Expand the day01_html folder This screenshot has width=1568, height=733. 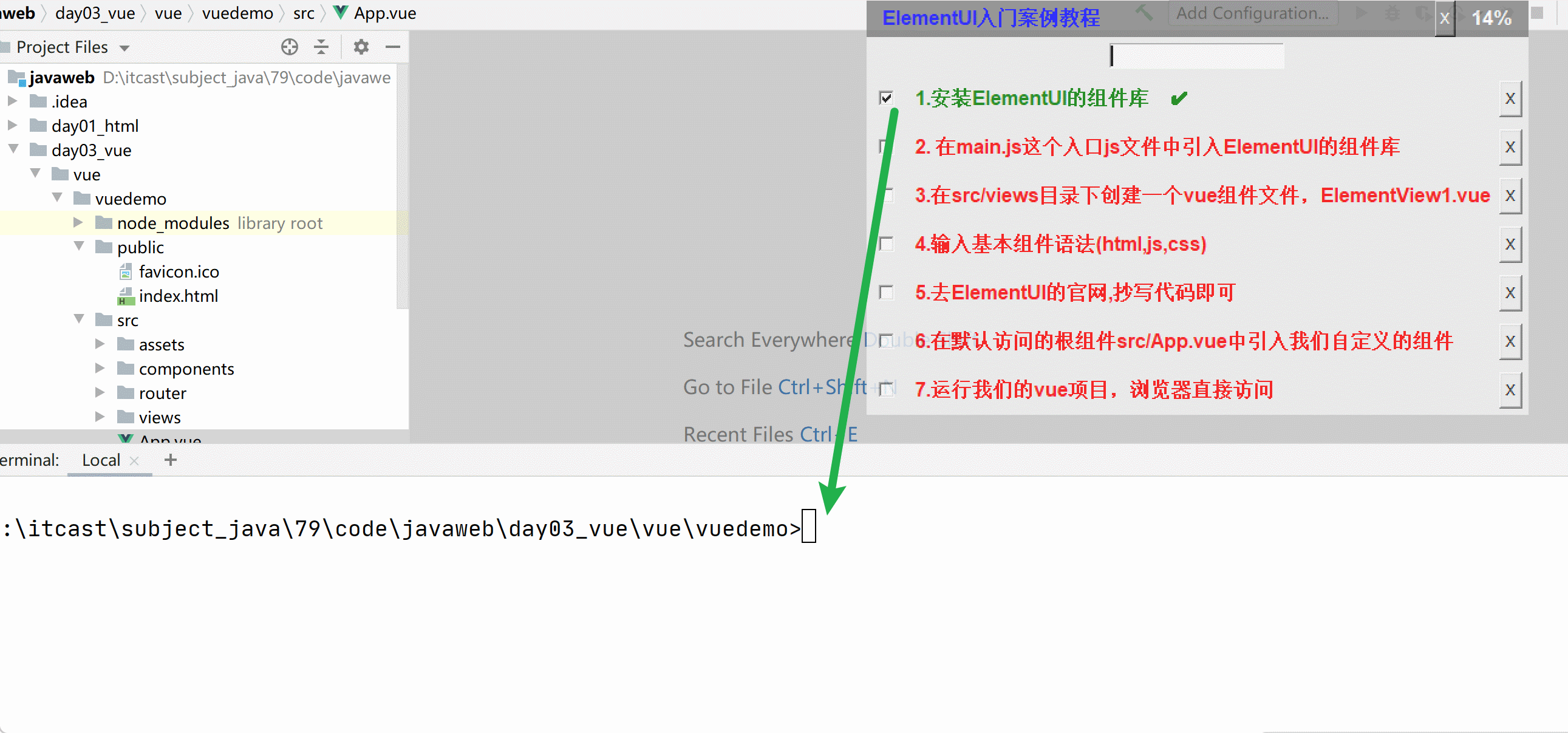point(12,126)
